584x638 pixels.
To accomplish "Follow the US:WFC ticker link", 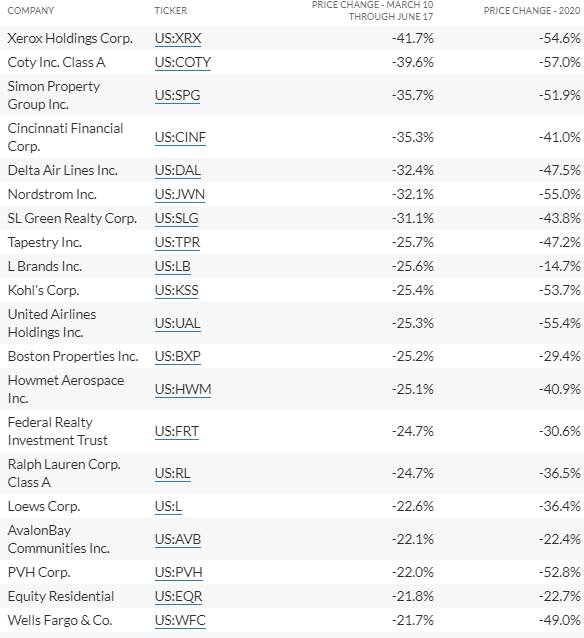I will (x=180, y=620).
